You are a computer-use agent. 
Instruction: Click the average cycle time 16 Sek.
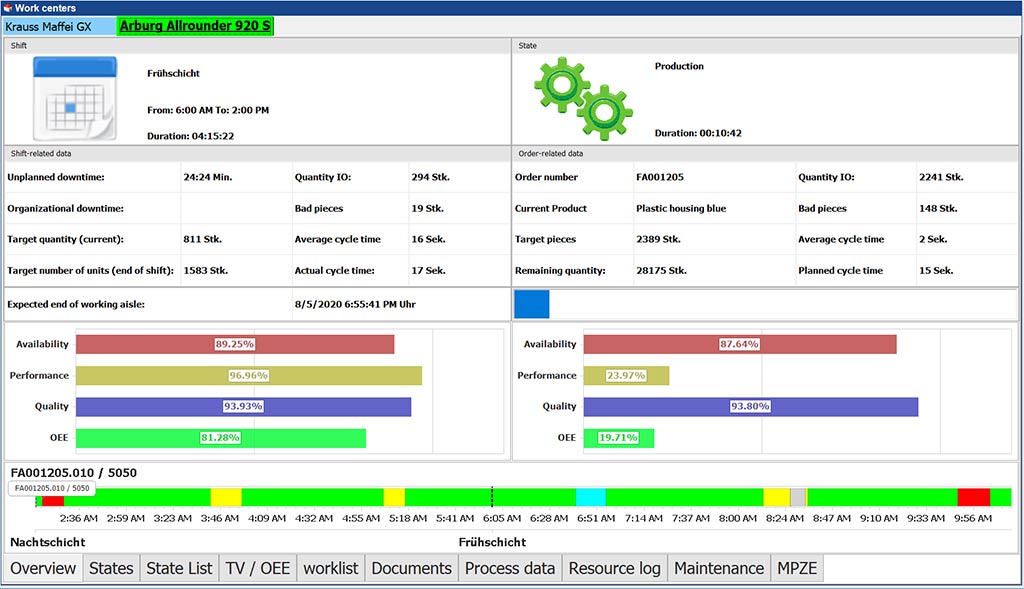[x=428, y=239]
